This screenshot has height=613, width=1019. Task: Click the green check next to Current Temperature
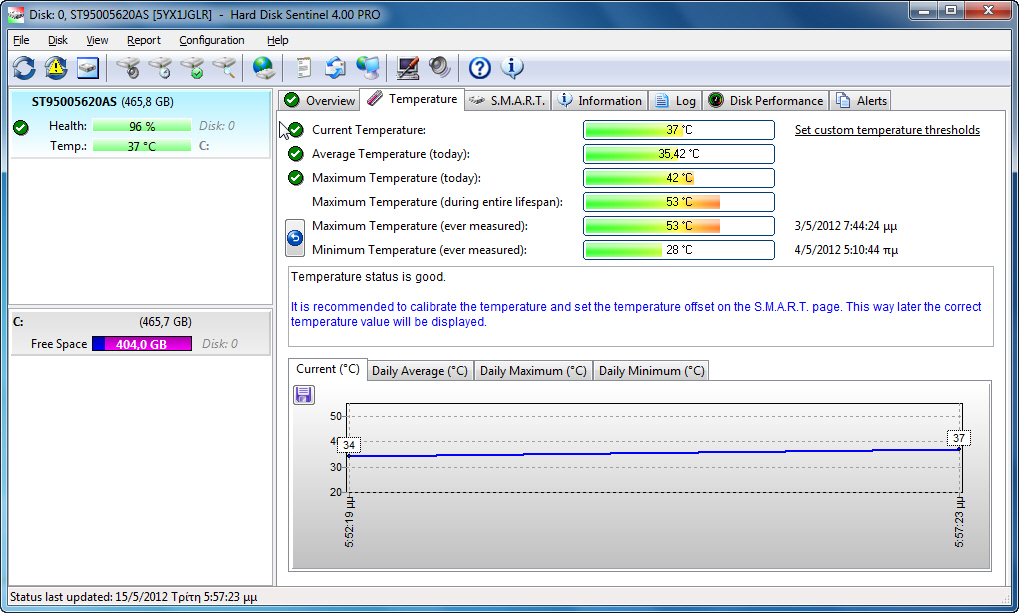click(x=296, y=130)
